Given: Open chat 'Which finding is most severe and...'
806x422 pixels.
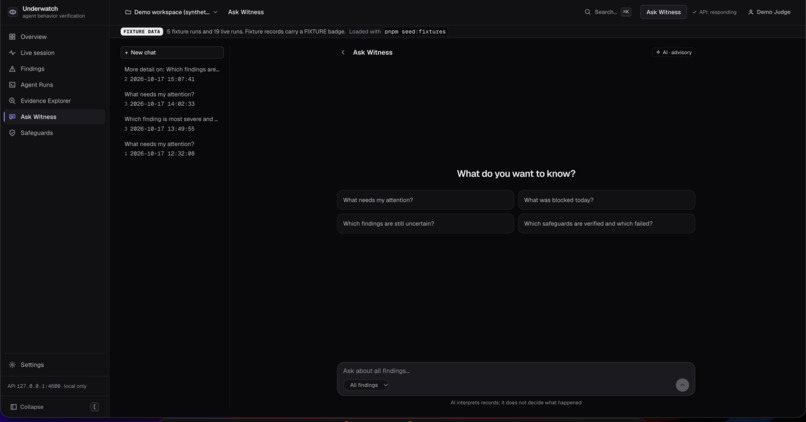Looking at the screenshot, I should 172,124.
